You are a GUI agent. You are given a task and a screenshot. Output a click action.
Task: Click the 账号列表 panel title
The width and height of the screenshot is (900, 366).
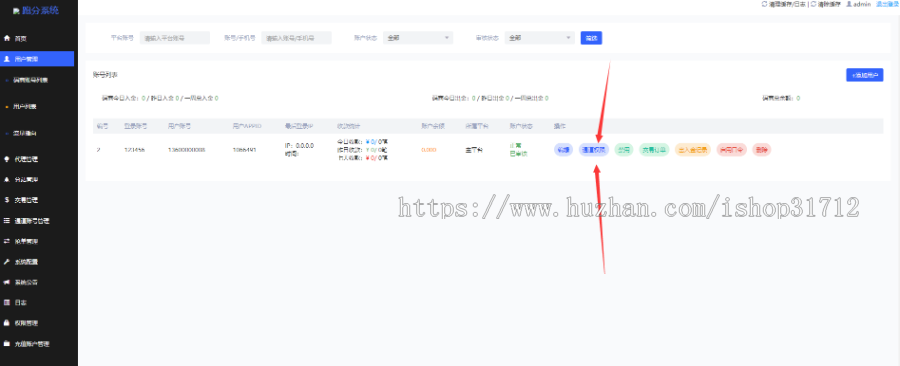tap(105, 75)
